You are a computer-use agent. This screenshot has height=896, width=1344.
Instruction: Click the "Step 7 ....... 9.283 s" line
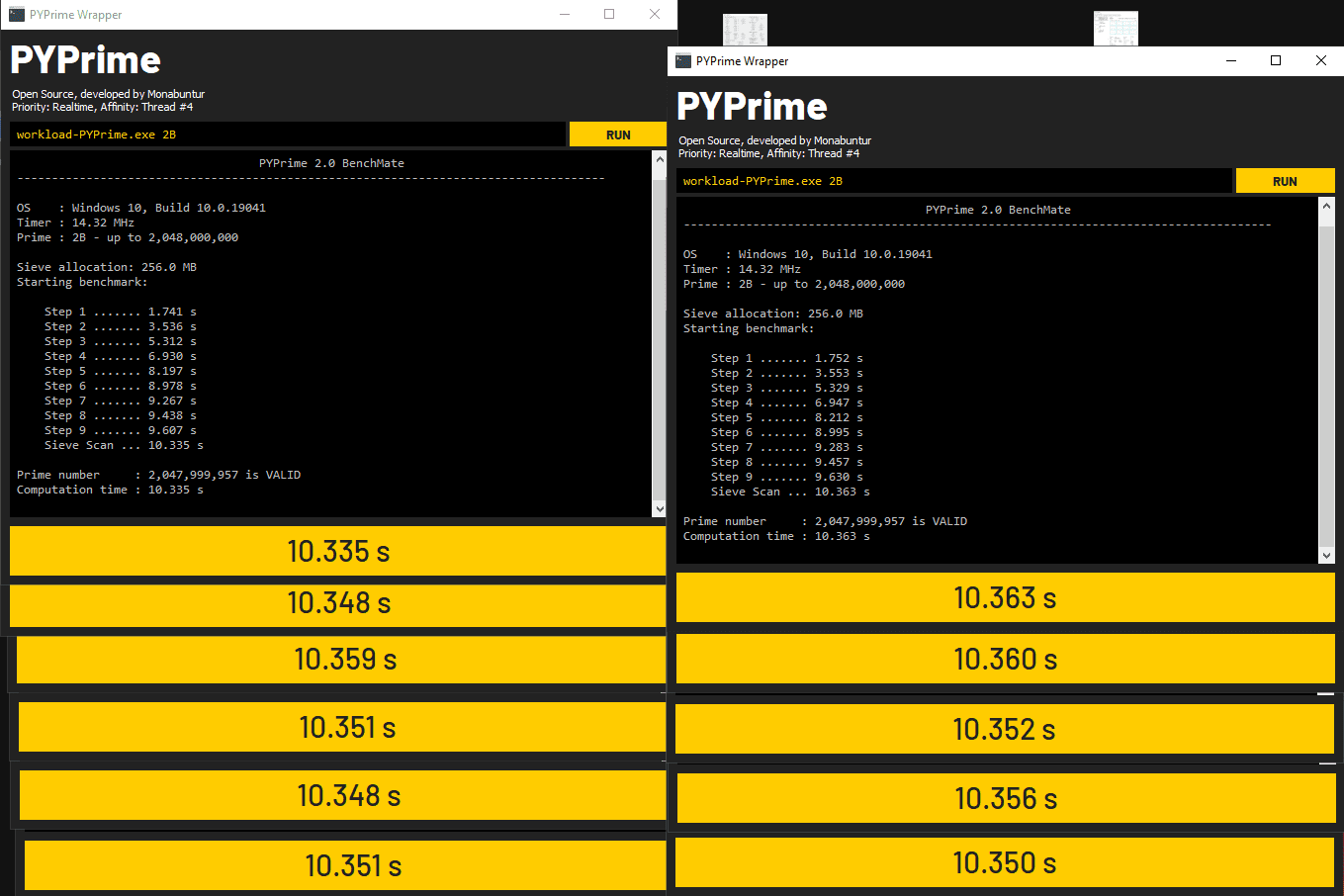(787, 447)
